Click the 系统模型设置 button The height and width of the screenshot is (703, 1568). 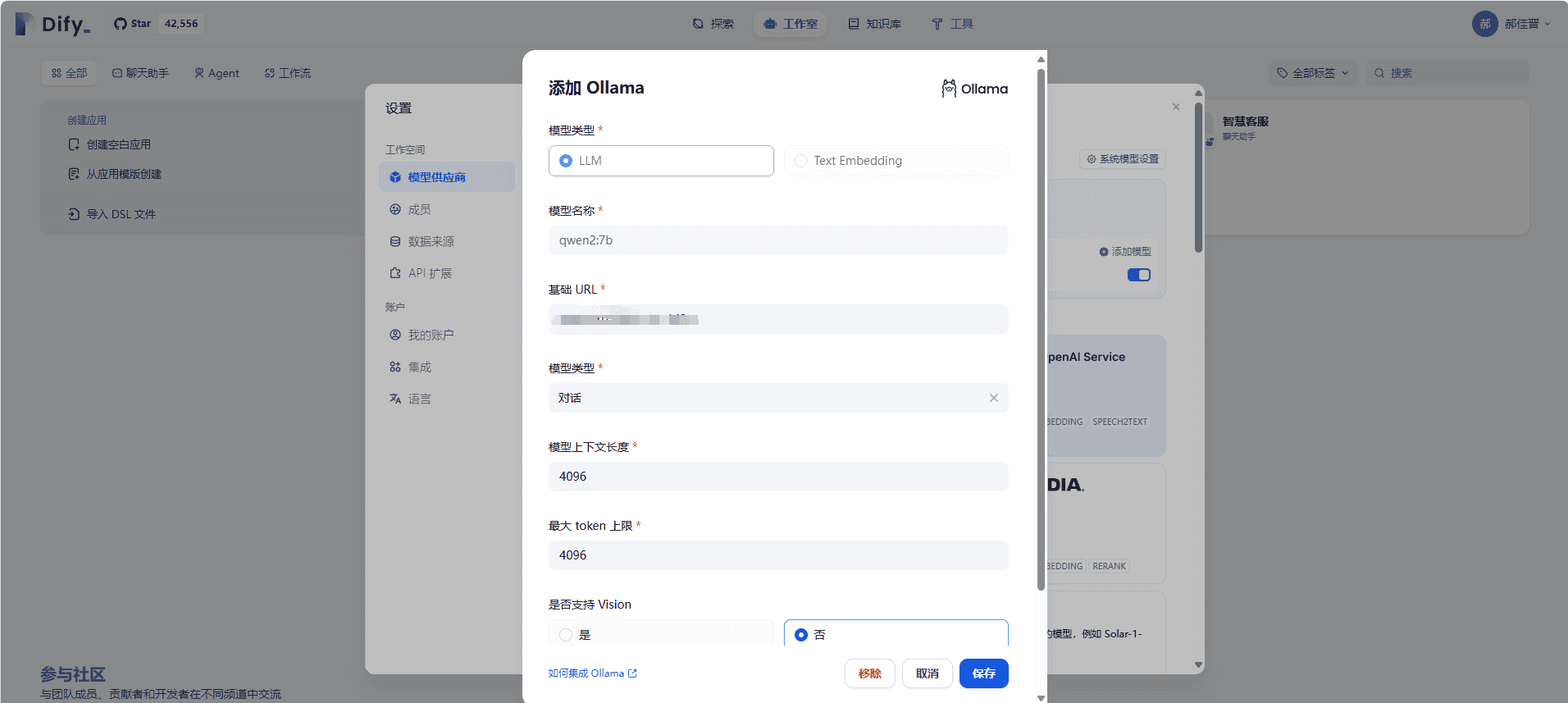click(1123, 159)
